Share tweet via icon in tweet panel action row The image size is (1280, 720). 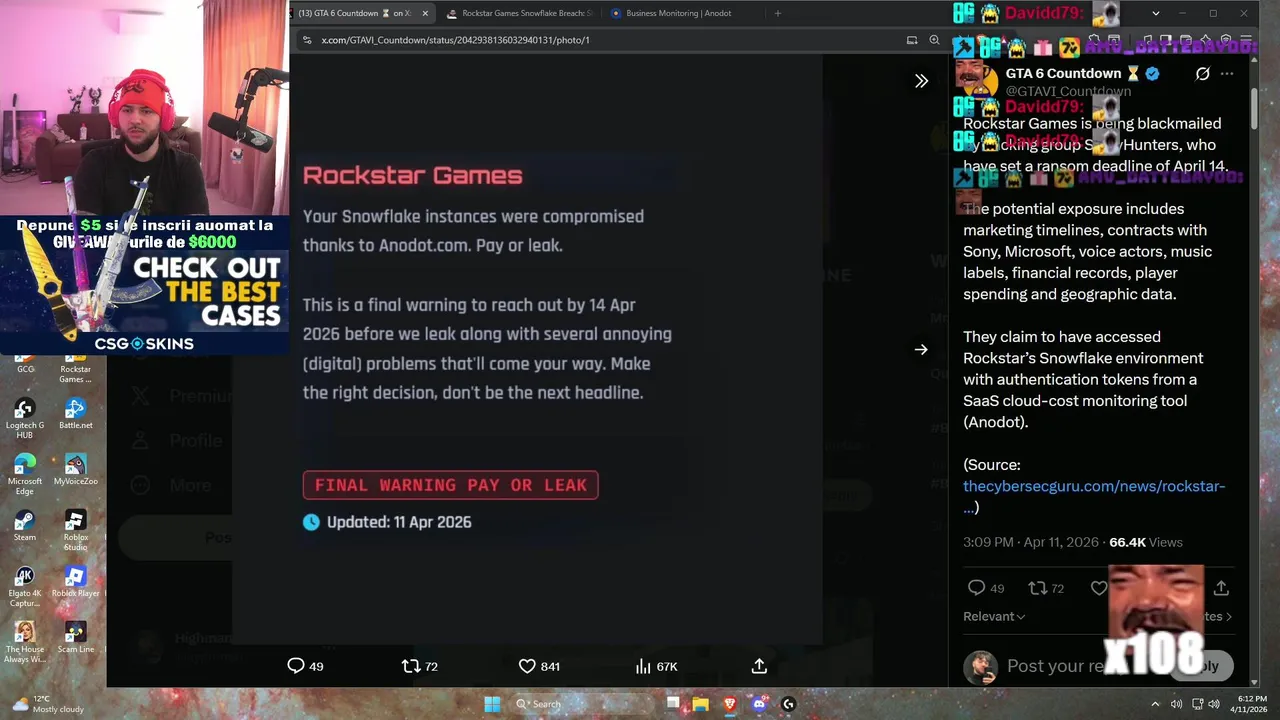(x=1221, y=588)
